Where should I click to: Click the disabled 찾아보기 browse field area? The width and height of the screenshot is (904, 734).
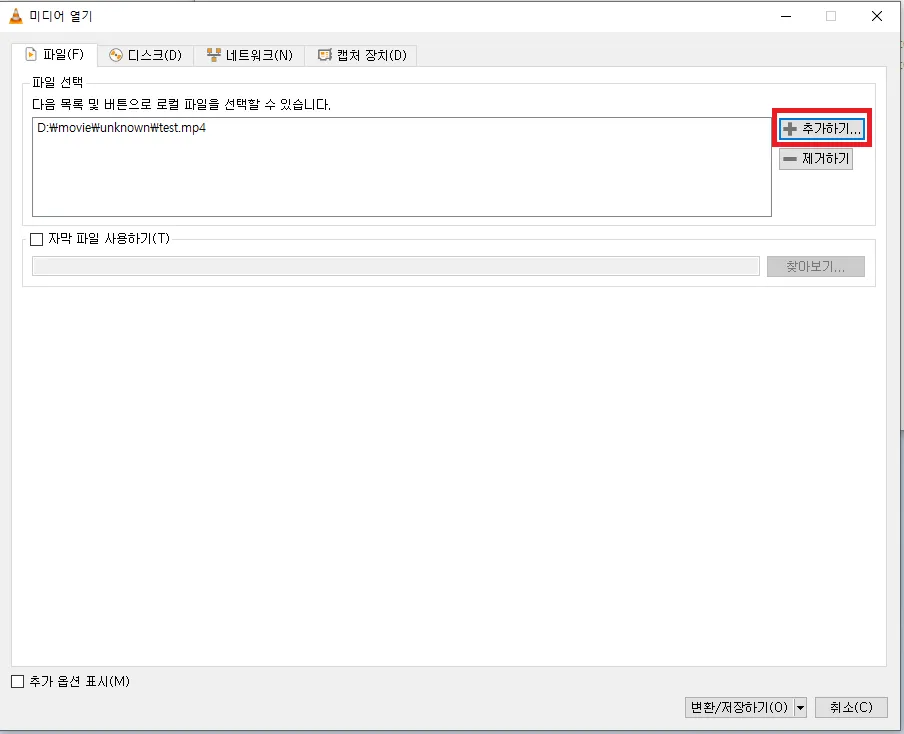(815, 266)
